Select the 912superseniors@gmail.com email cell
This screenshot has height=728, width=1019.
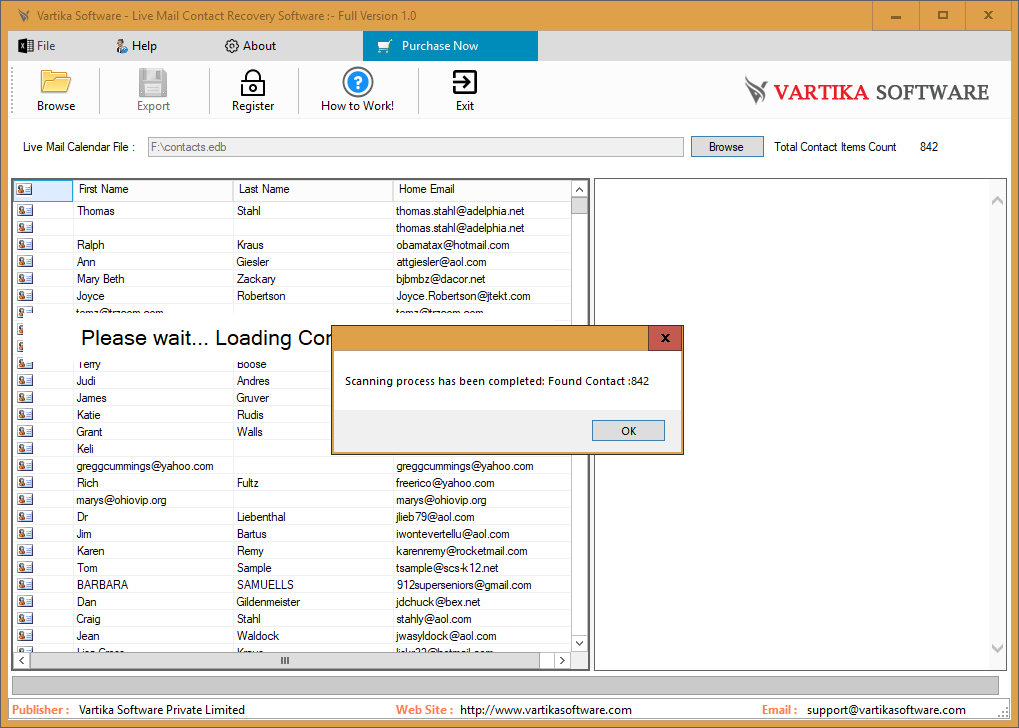point(482,584)
